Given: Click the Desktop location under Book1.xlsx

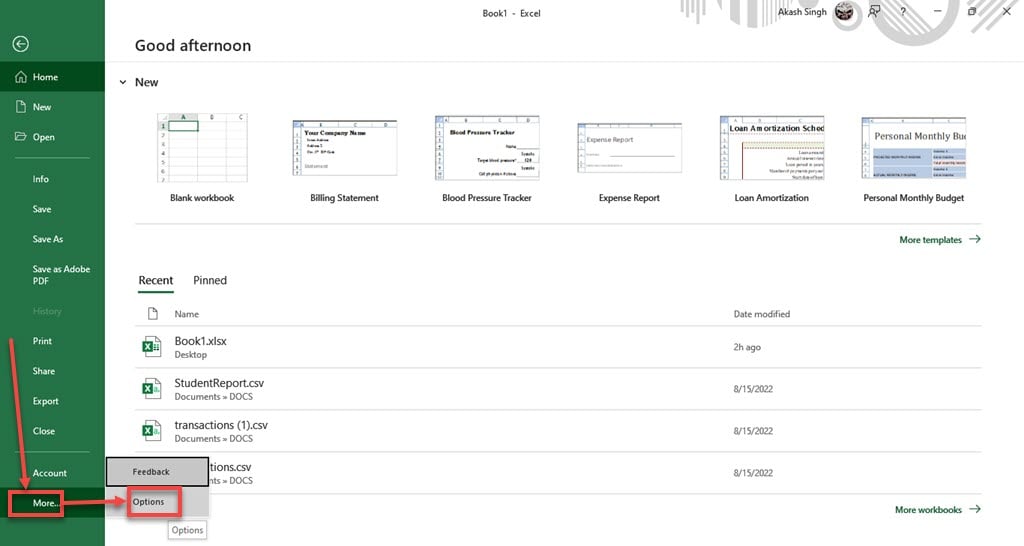Looking at the screenshot, I should click(x=191, y=355).
